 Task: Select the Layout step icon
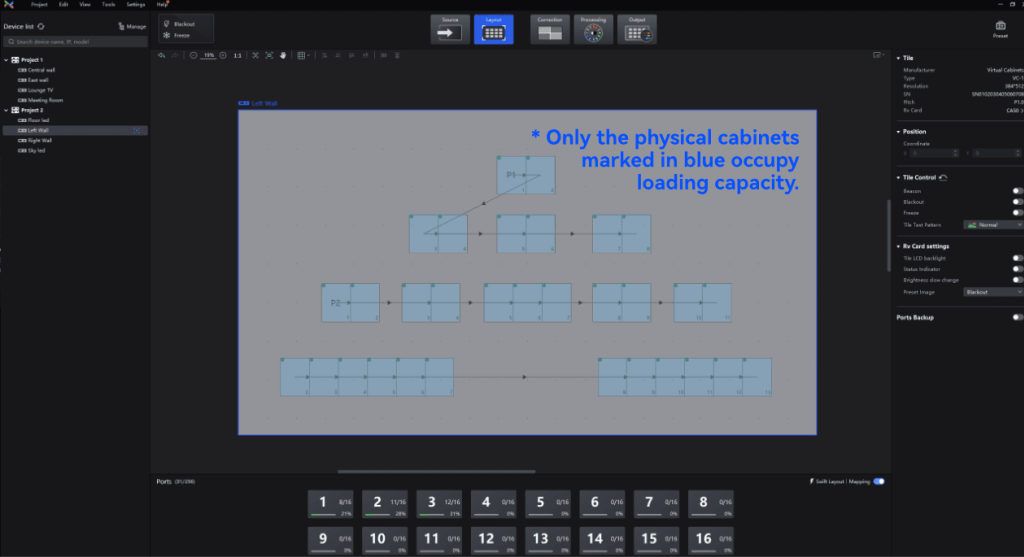(494, 29)
